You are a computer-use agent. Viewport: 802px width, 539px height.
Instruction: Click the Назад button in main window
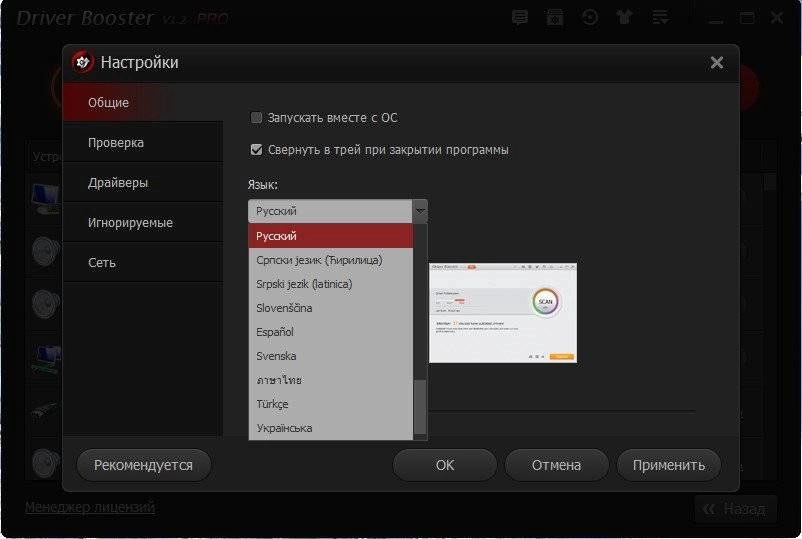(736, 509)
